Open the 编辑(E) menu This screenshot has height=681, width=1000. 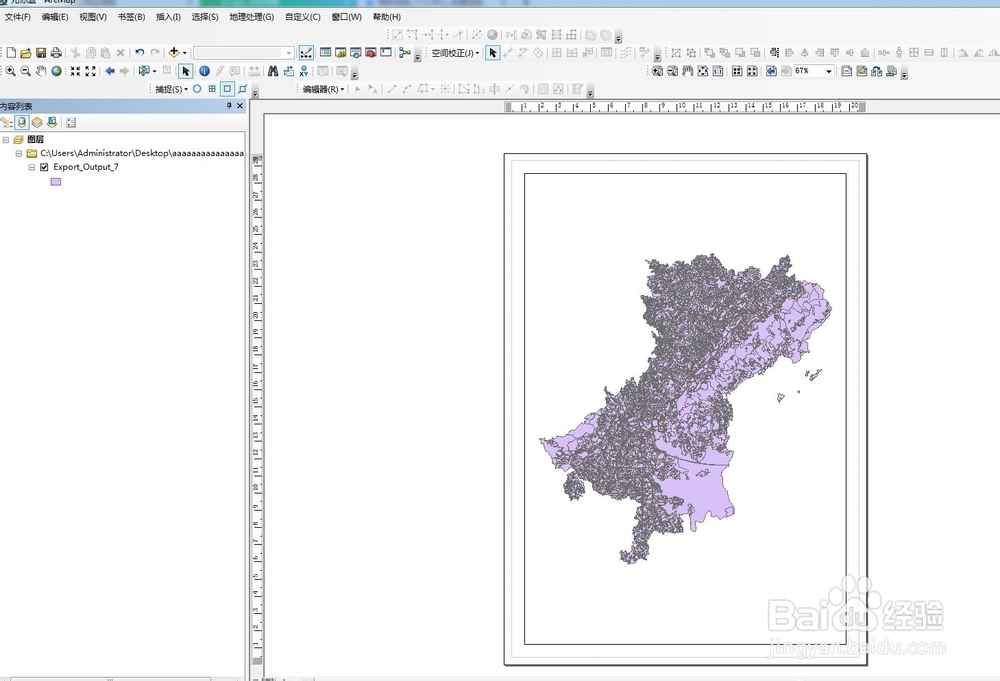tap(55, 17)
